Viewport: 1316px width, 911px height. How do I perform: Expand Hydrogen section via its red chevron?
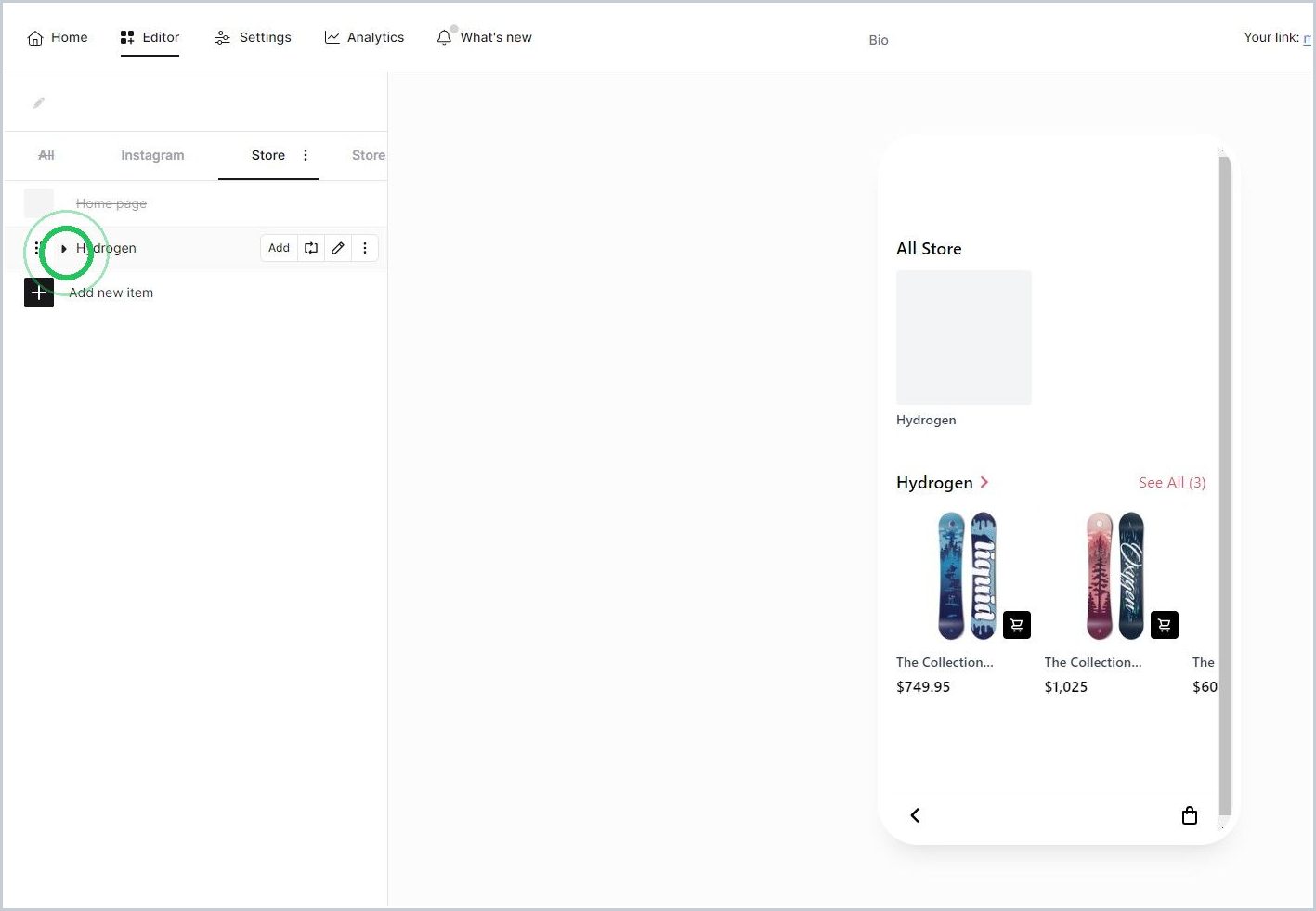(x=984, y=482)
